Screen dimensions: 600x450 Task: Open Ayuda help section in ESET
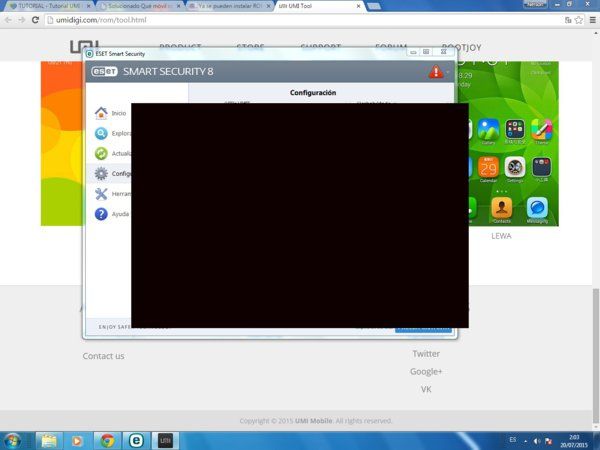111,214
